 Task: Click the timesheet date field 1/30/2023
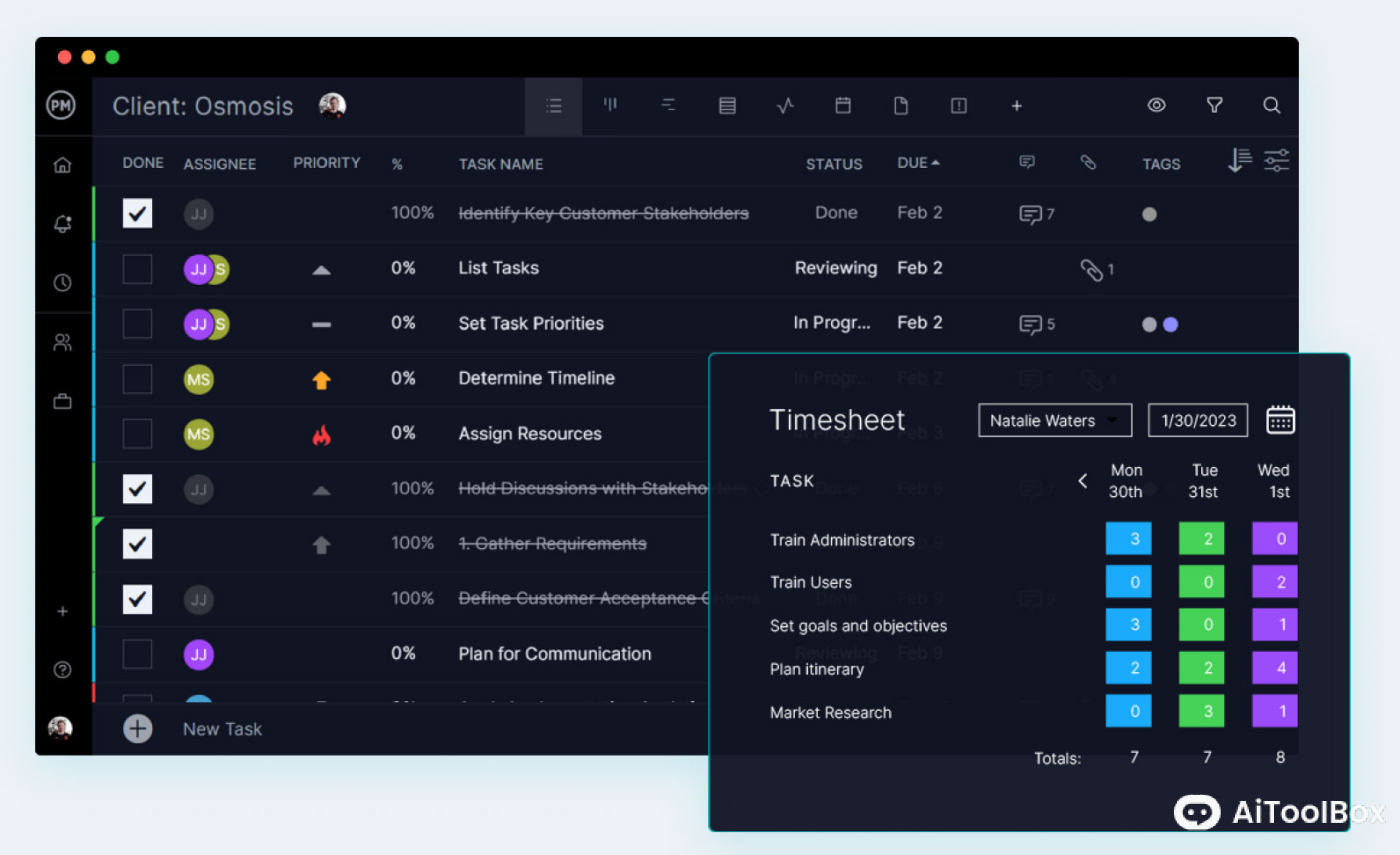click(1198, 421)
